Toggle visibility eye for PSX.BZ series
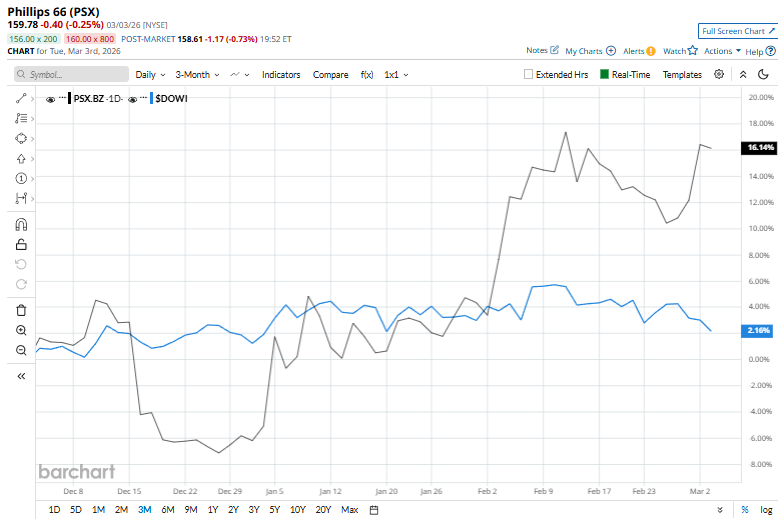Viewport: 778px width, 522px height. [x=50, y=99]
